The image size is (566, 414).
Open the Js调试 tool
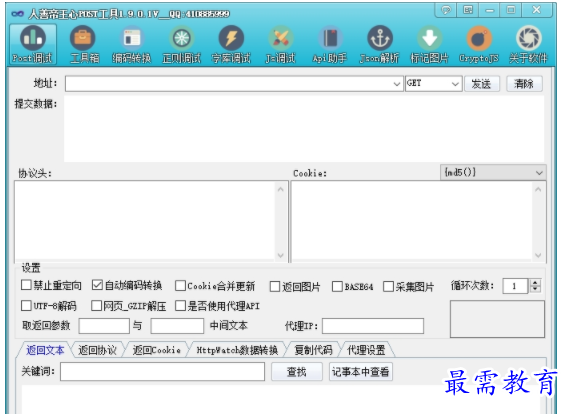[280, 44]
